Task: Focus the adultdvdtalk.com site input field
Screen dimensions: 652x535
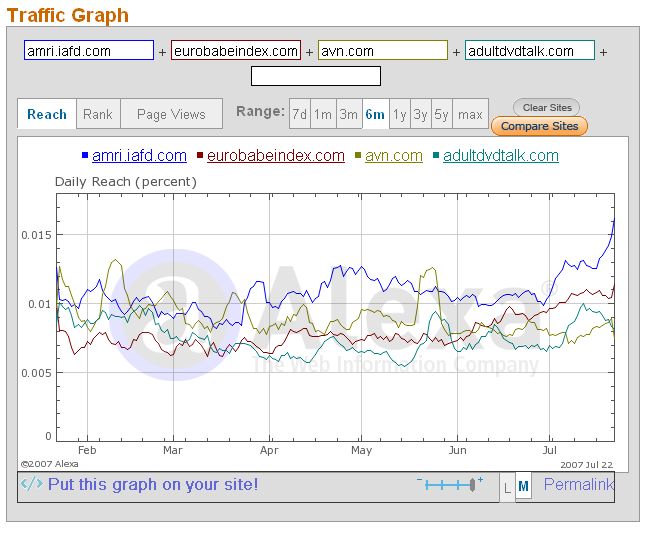Action: pyautogui.click(x=530, y=50)
